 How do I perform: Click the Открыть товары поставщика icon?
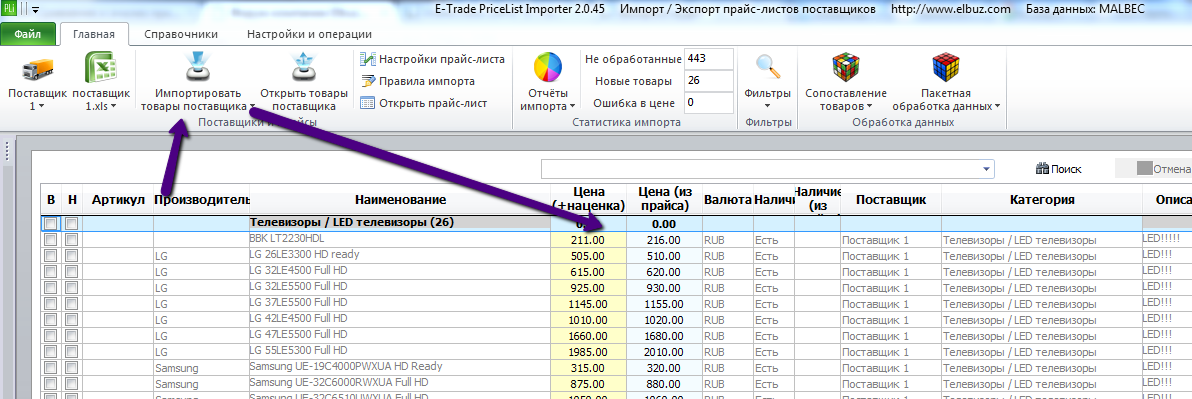(303, 66)
